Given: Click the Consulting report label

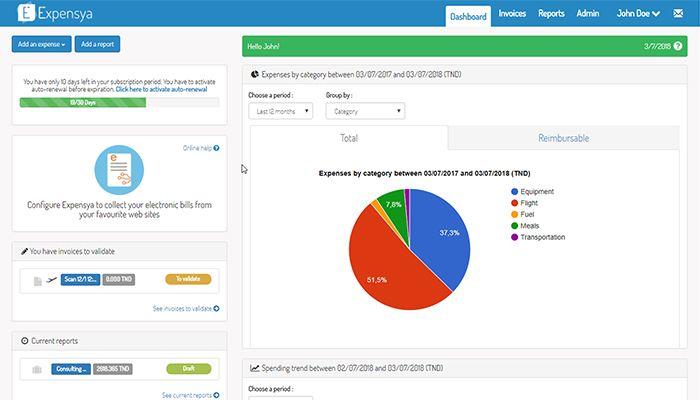Looking at the screenshot, I should 71,369.
